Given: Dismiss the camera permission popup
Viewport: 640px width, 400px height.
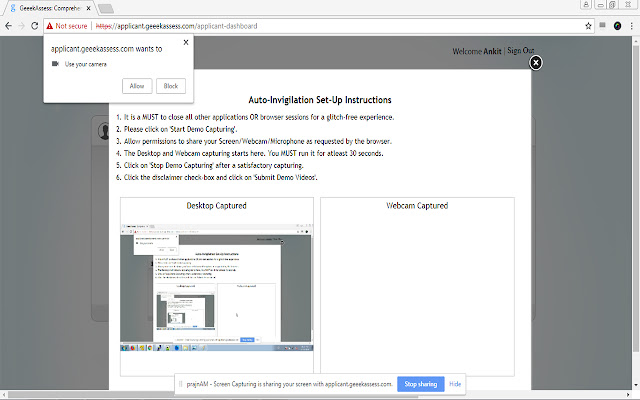Looking at the screenshot, I should tap(185, 42).
